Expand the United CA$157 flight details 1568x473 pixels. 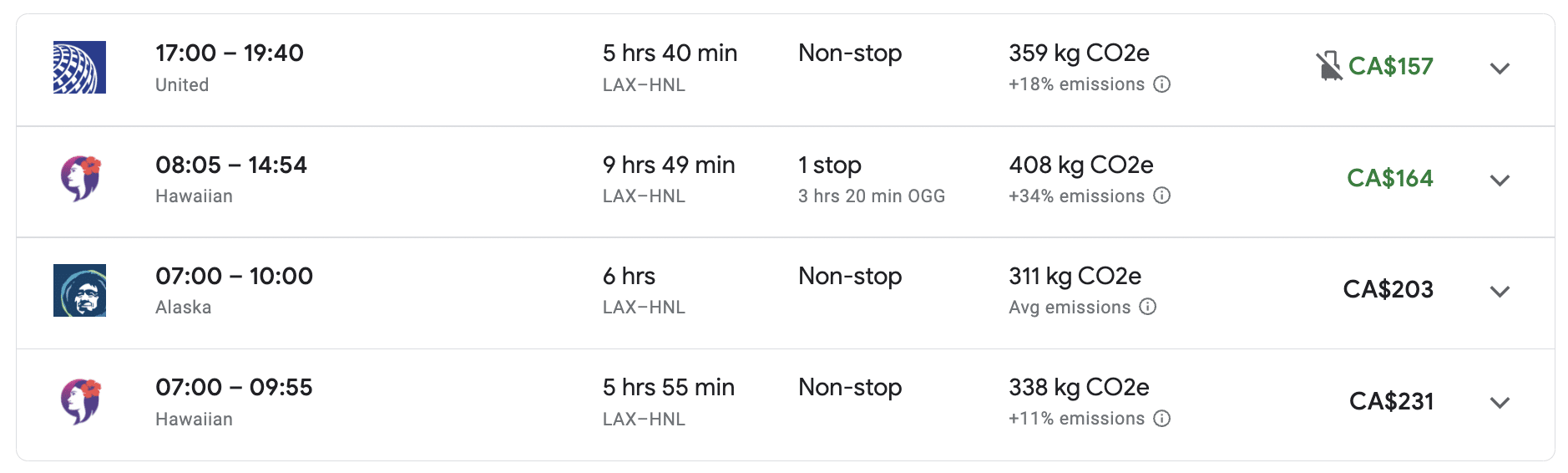[1500, 68]
